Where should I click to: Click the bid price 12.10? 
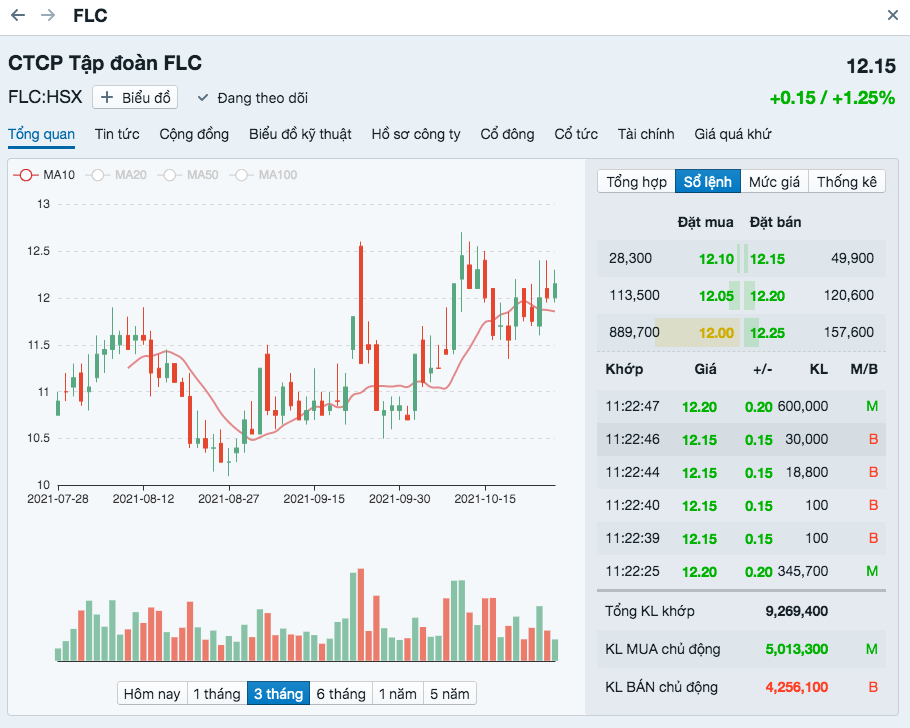(x=716, y=259)
